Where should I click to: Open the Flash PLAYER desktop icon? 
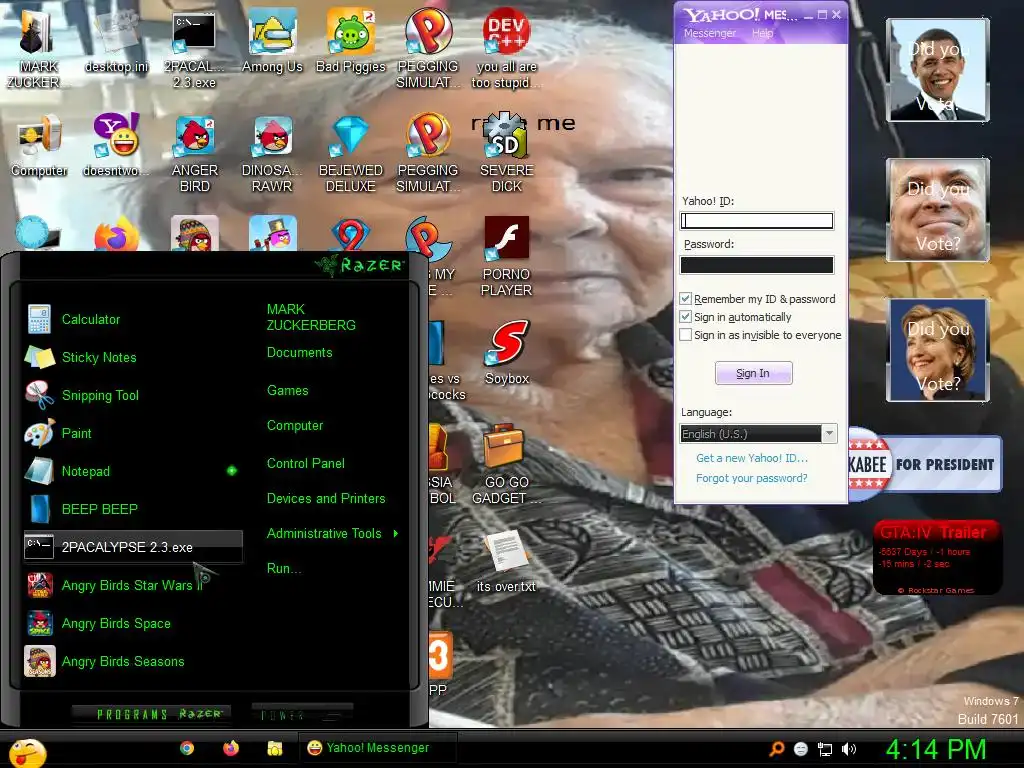(506, 257)
